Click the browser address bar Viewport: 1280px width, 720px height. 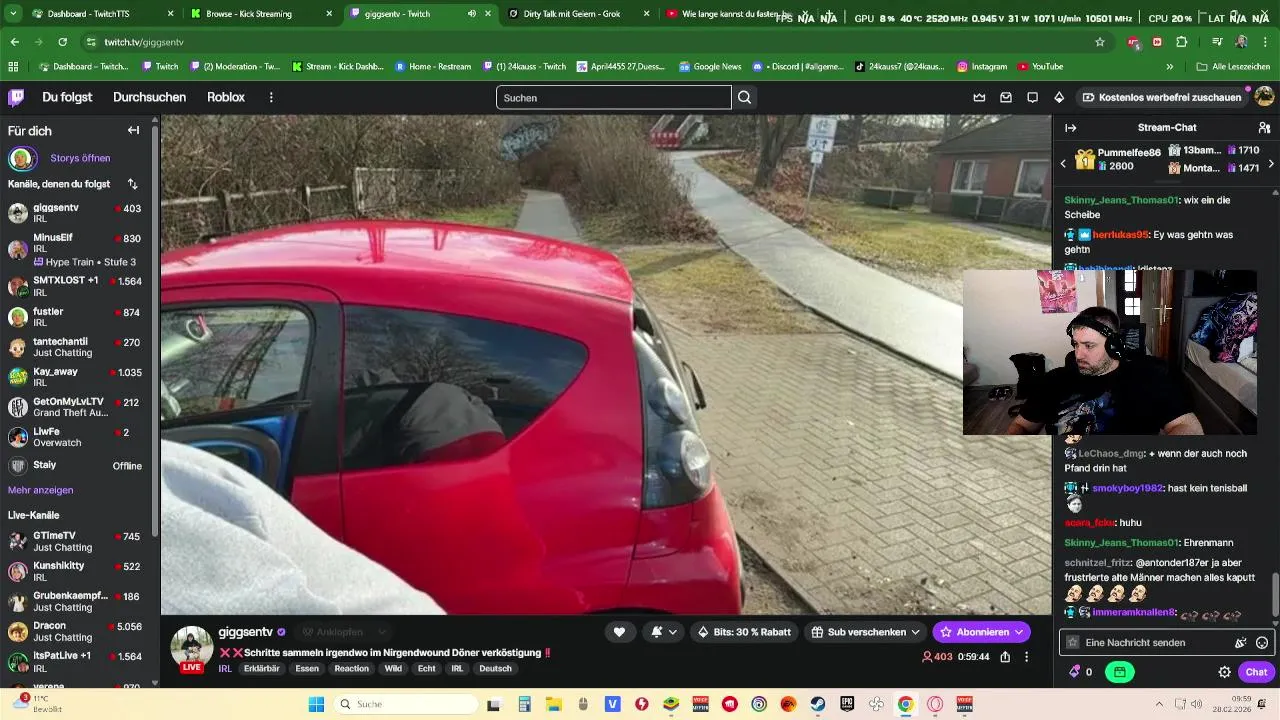[590, 42]
